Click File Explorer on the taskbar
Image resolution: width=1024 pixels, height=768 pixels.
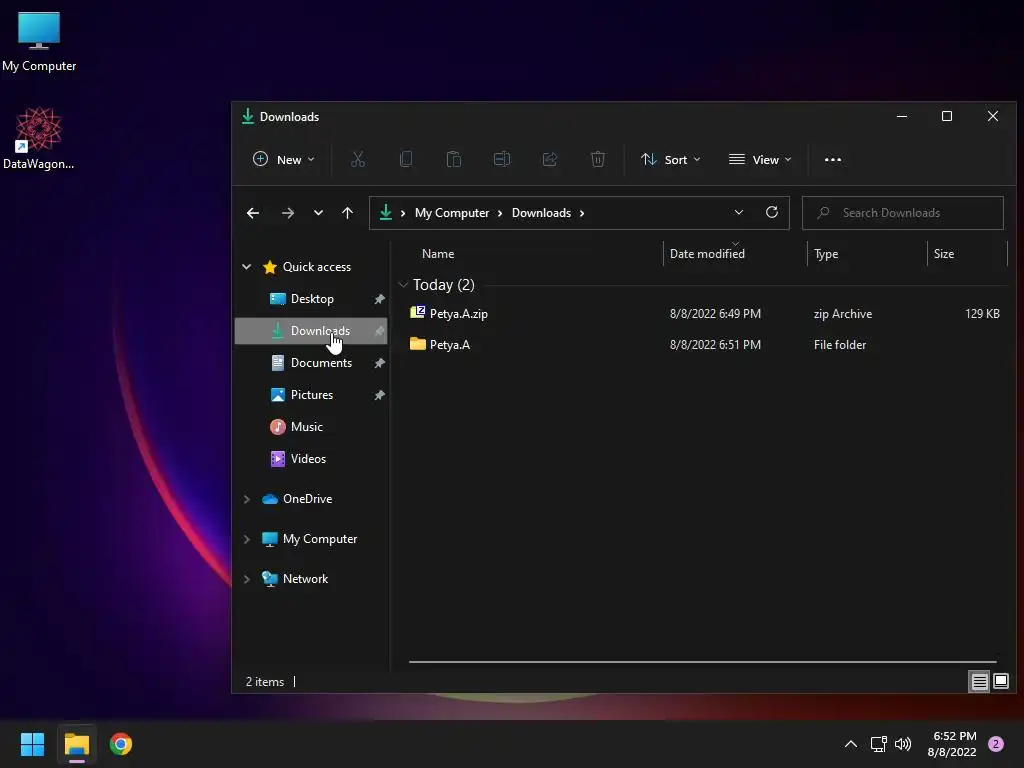point(77,744)
